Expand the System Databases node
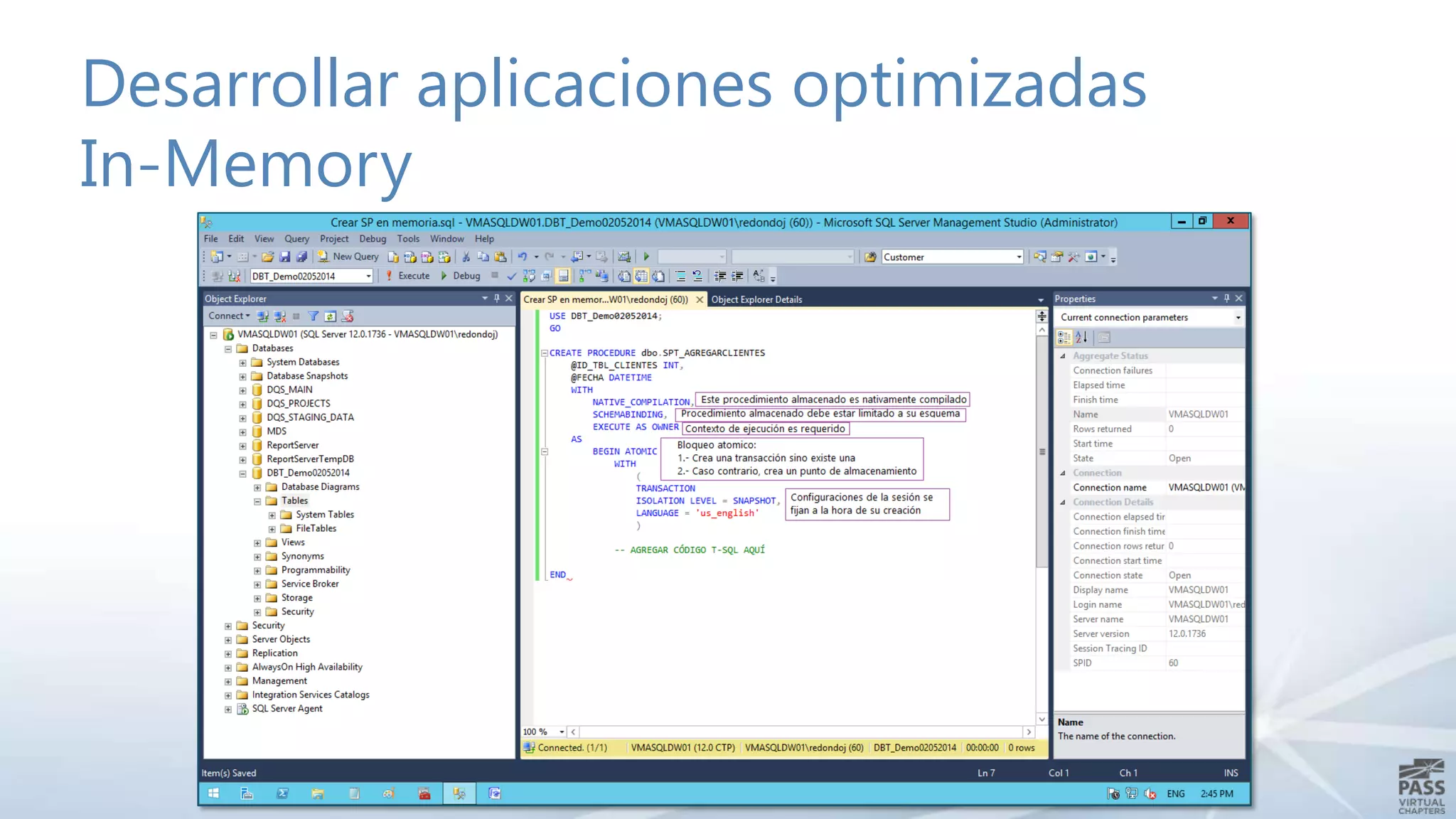The image size is (1456, 819). [242, 363]
